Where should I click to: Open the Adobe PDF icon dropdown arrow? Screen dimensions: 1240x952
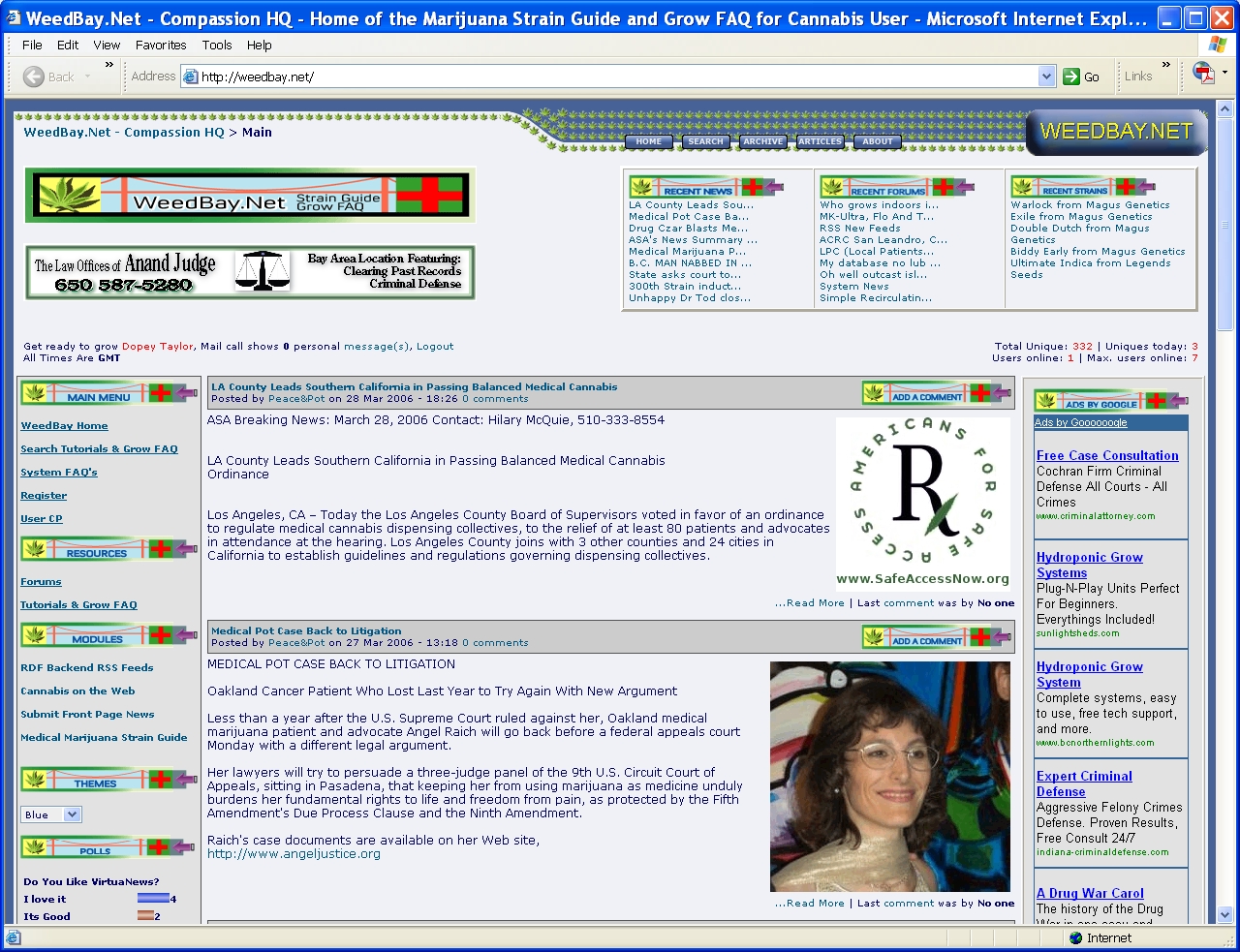(1224, 74)
